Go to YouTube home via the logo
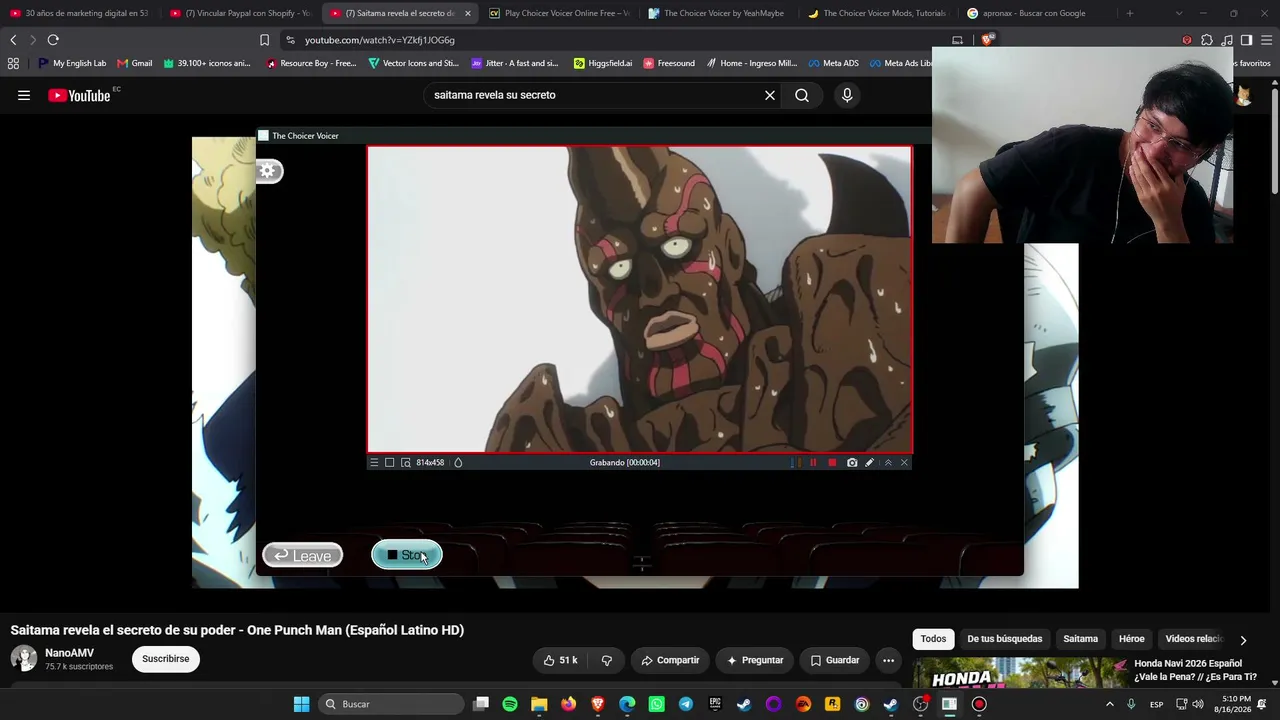1280x720 pixels. click(x=79, y=96)
